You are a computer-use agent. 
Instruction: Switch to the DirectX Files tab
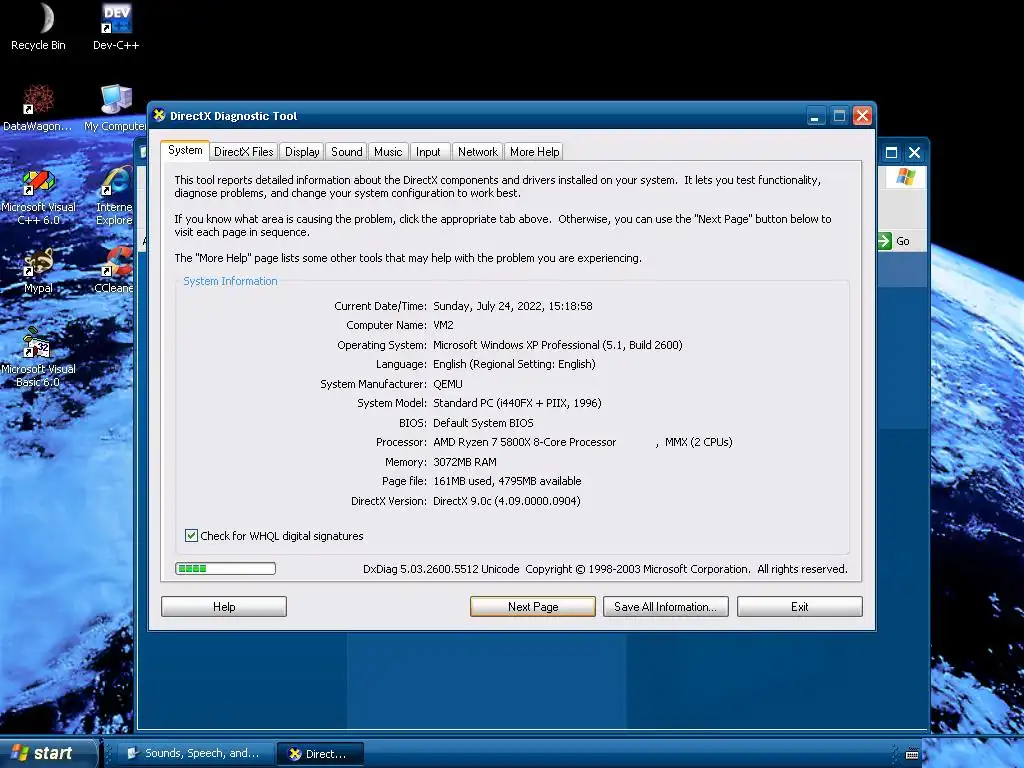tap(244, 152)
